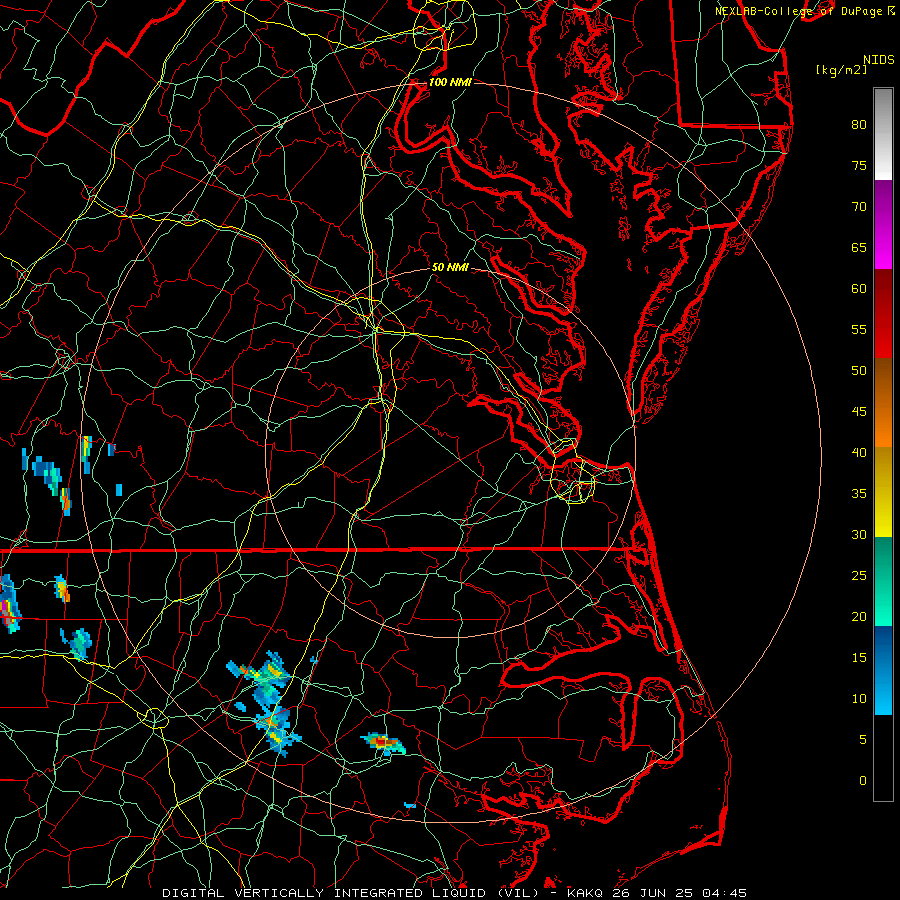Click the 50 value on the VIL scale
The image size is (900, 900).
[859, 371]
